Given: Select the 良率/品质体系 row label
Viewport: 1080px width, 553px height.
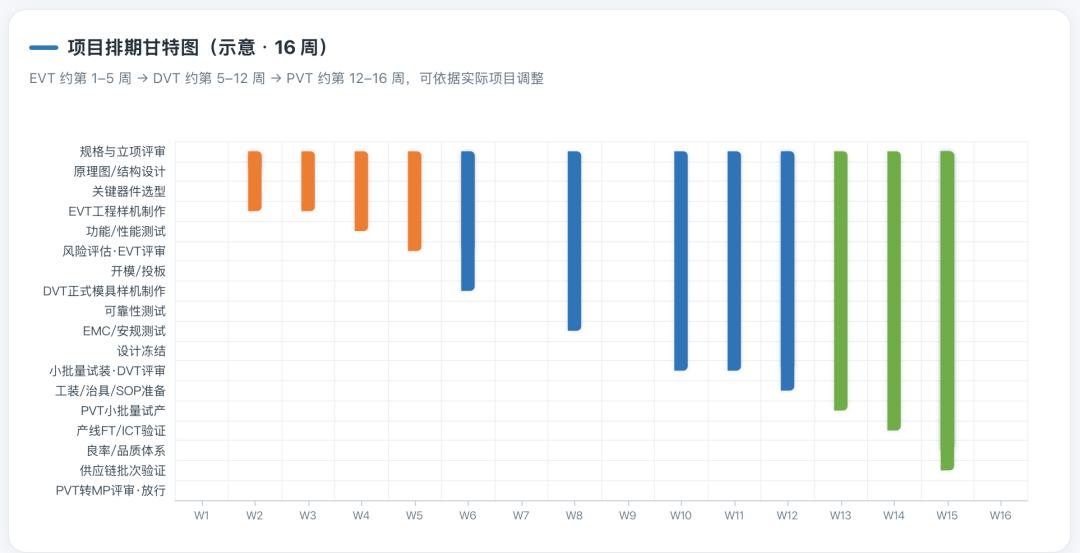Looking at the screenshot, I should coord(126,450).
